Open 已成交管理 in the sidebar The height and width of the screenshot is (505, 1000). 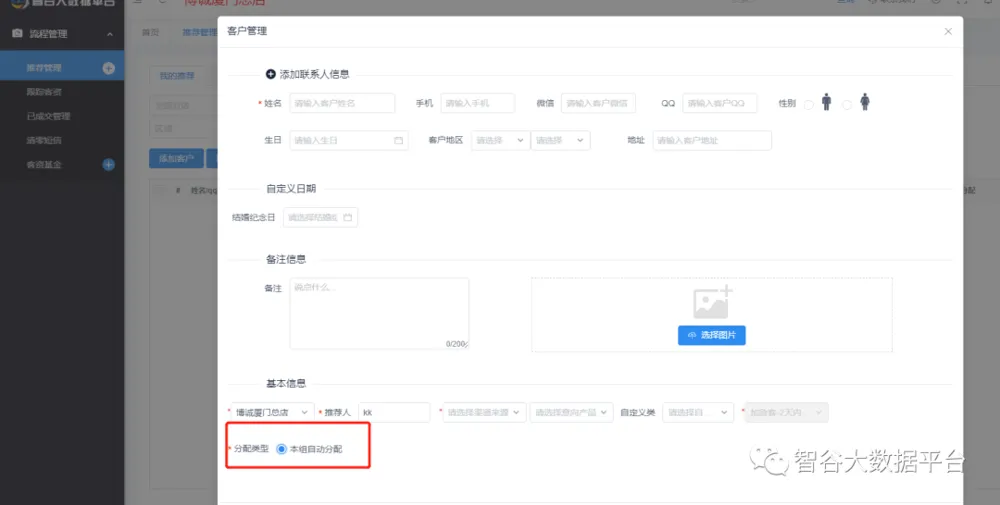[48, 116]
